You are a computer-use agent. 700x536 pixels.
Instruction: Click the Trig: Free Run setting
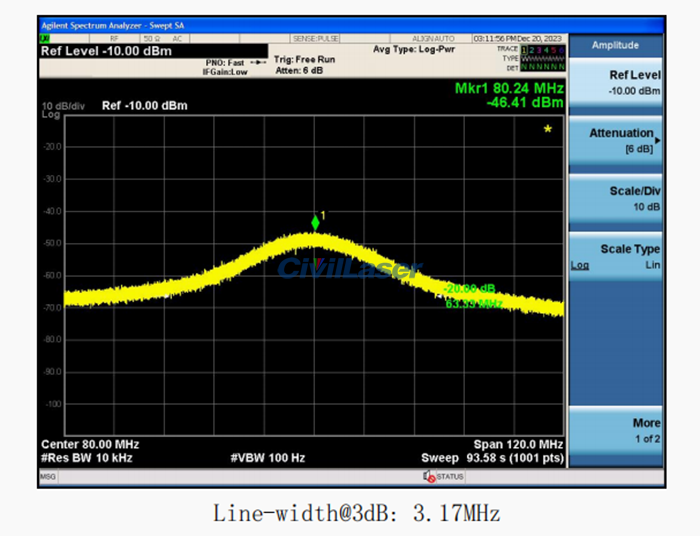tap(304, 59)
